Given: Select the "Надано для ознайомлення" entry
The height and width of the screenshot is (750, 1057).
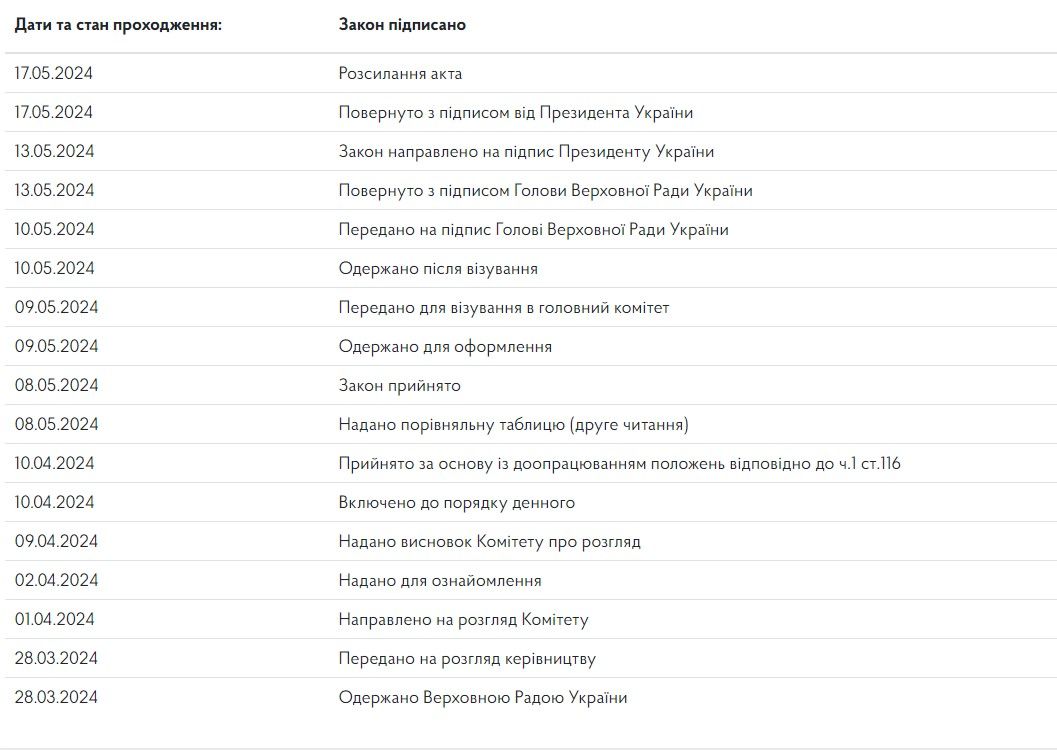Looking at the screenshot, I should tap(440, 580).
